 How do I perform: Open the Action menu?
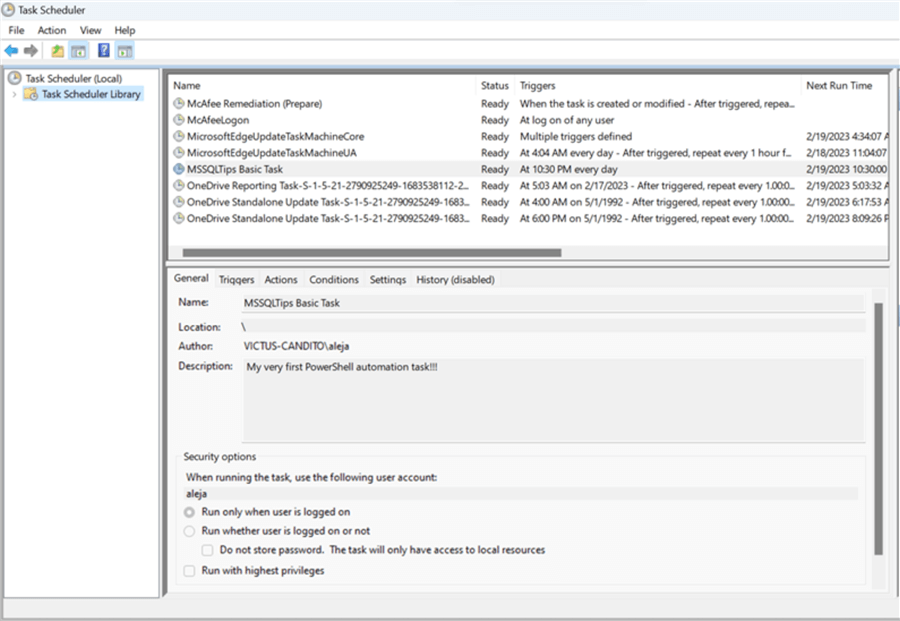coord(52,30)
